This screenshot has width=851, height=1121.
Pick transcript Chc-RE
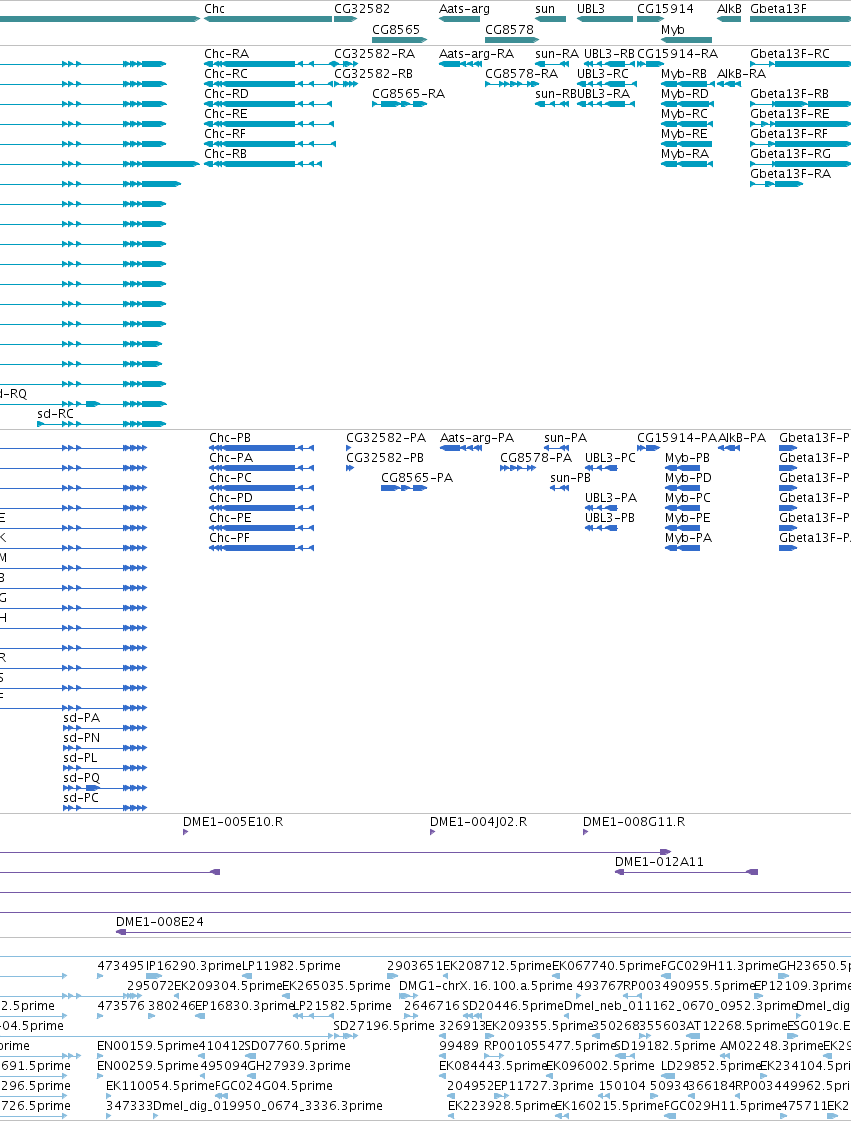226,114
